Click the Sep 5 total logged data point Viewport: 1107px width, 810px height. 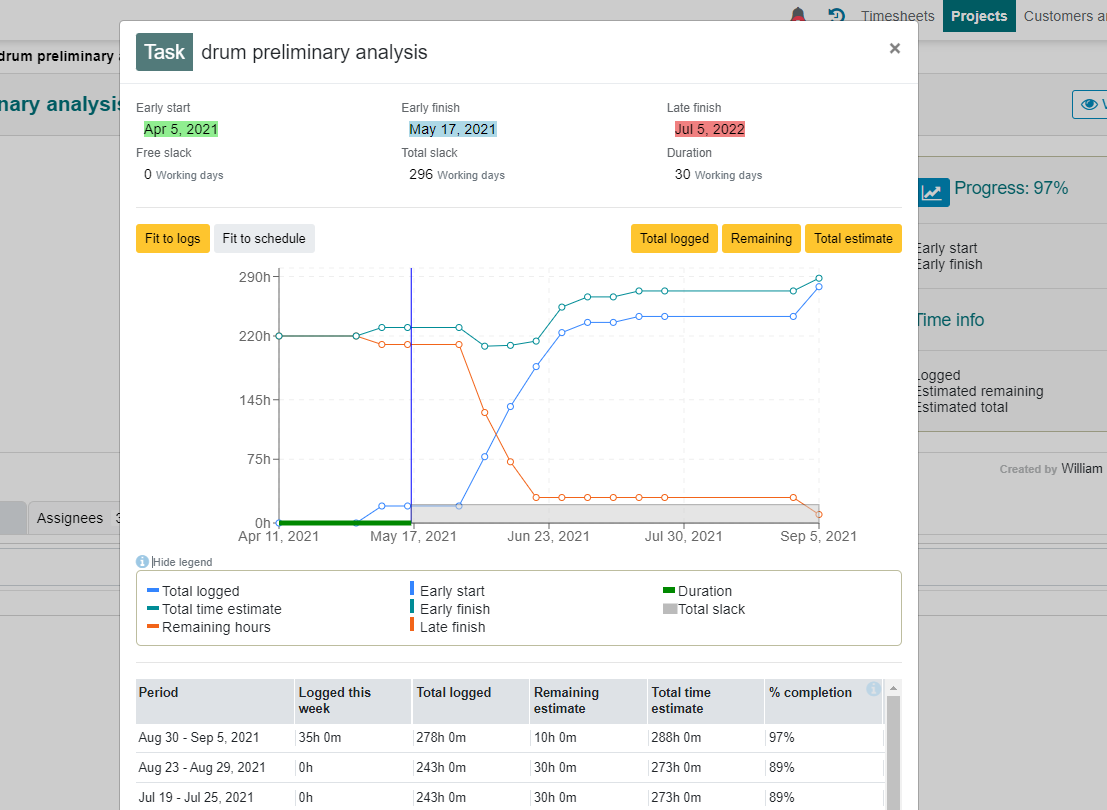(819, 287)
